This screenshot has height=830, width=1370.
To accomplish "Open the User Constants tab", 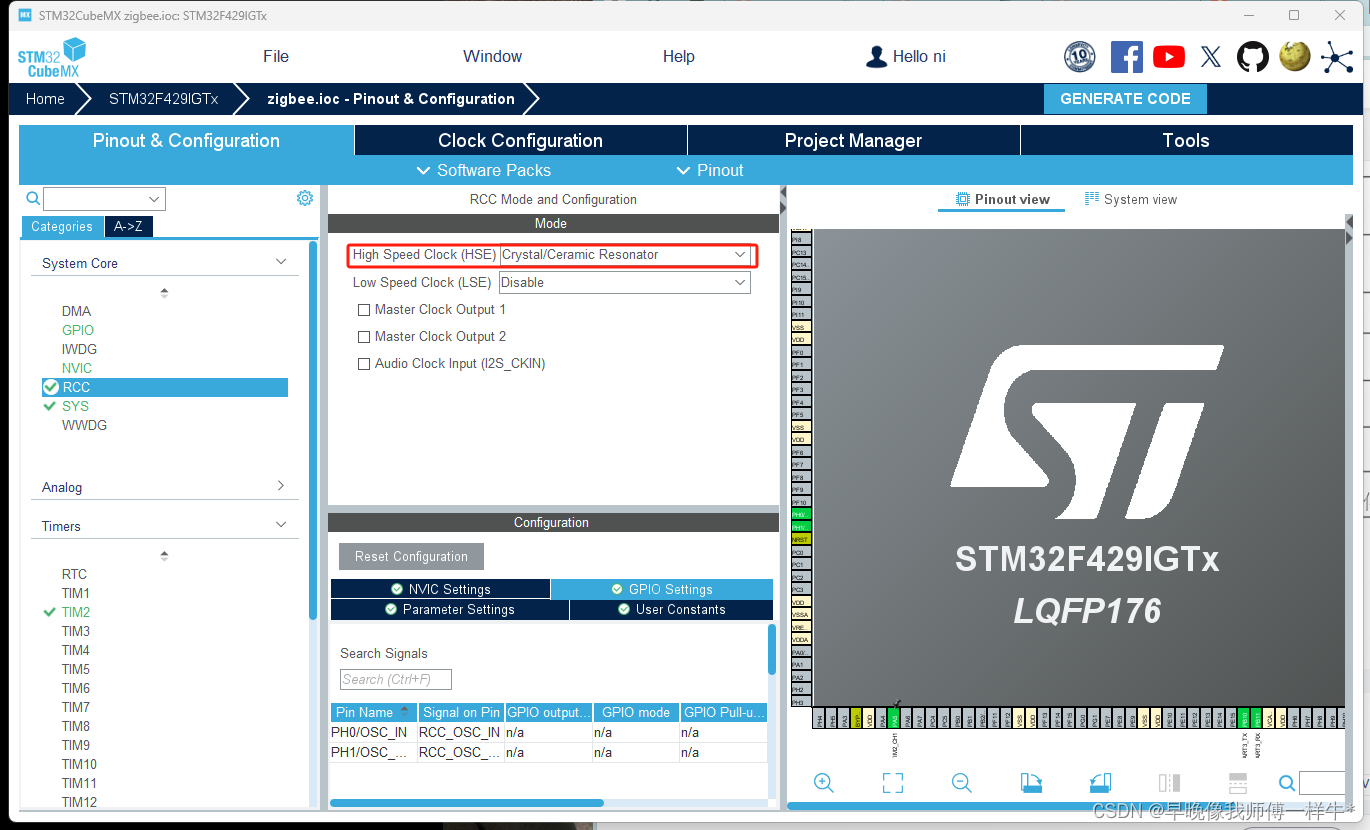I will [x=671, y=609].
